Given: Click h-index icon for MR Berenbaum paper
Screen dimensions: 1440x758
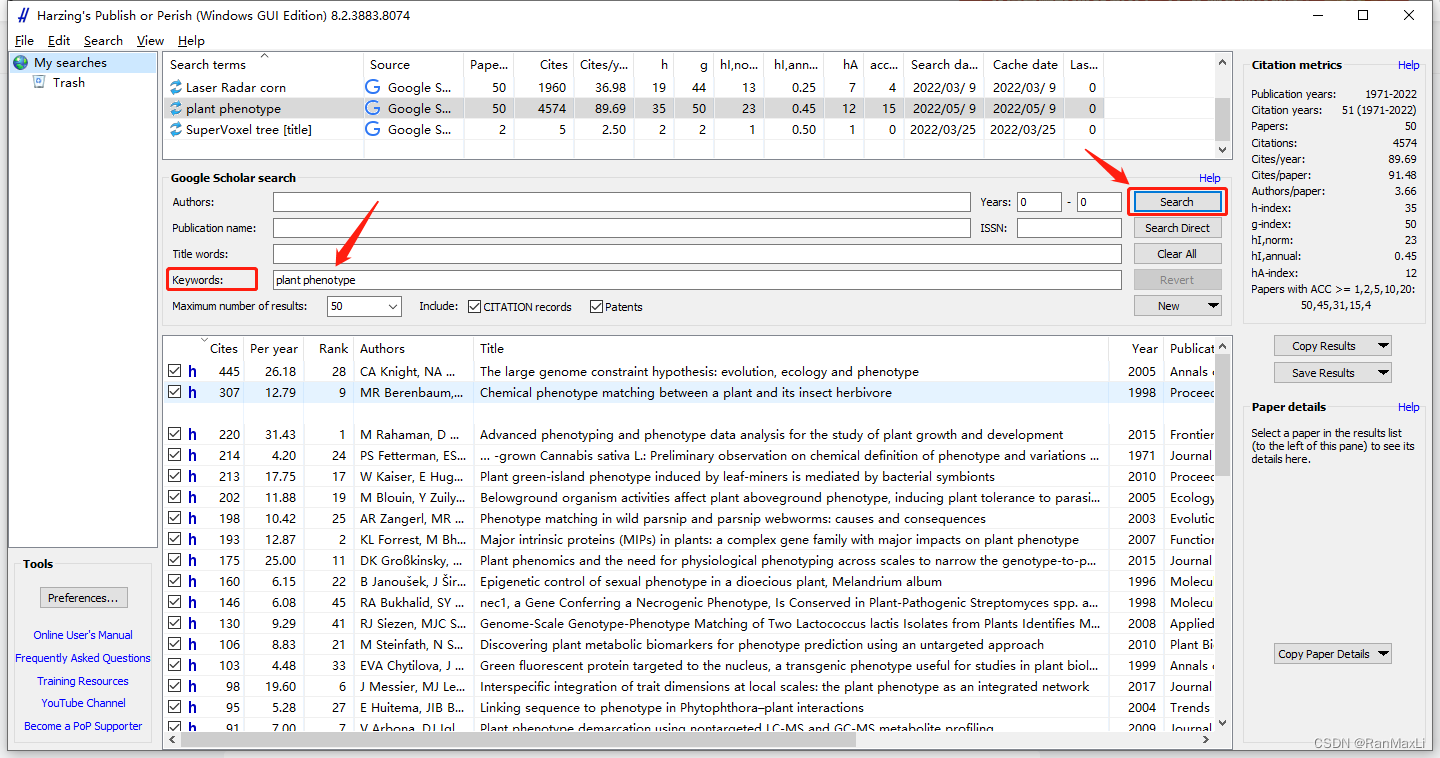Looking at the screenshot, I should (192, 393).
